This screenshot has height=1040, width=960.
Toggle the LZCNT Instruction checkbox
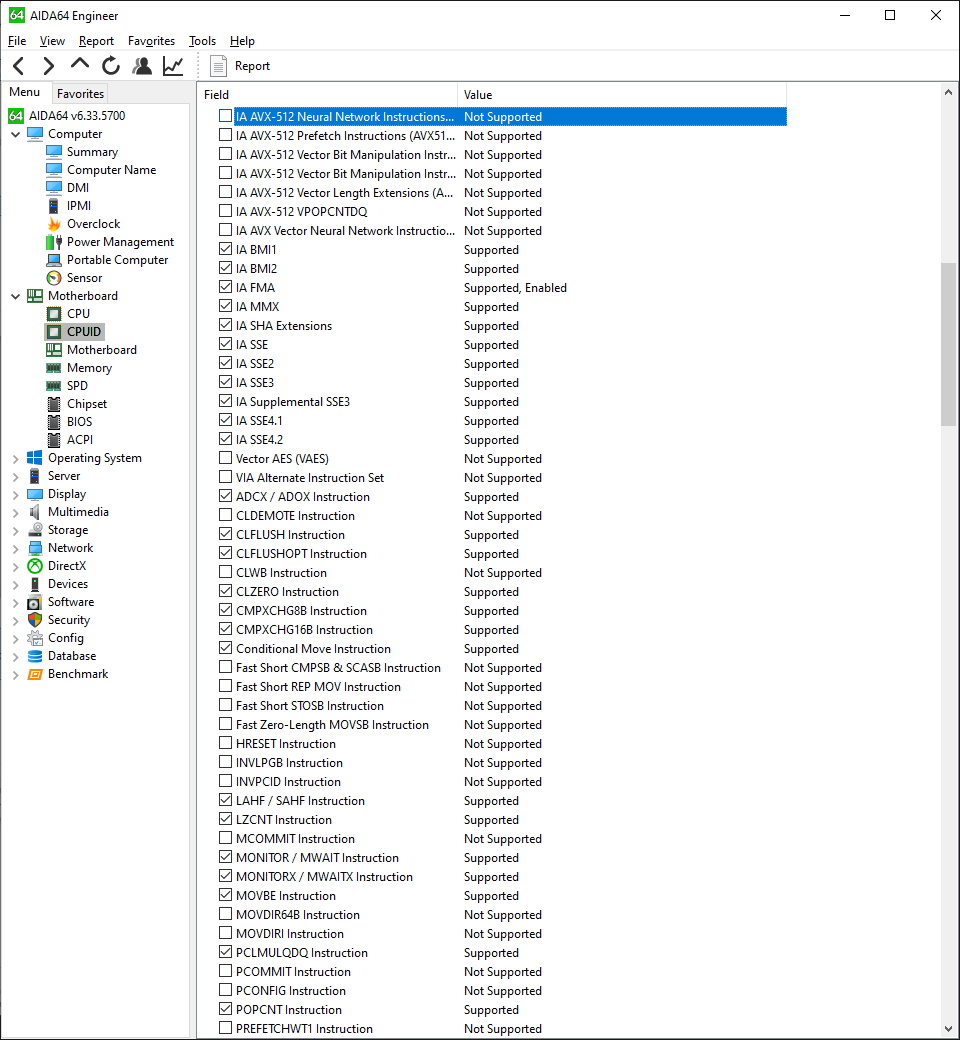click(226, 819)
